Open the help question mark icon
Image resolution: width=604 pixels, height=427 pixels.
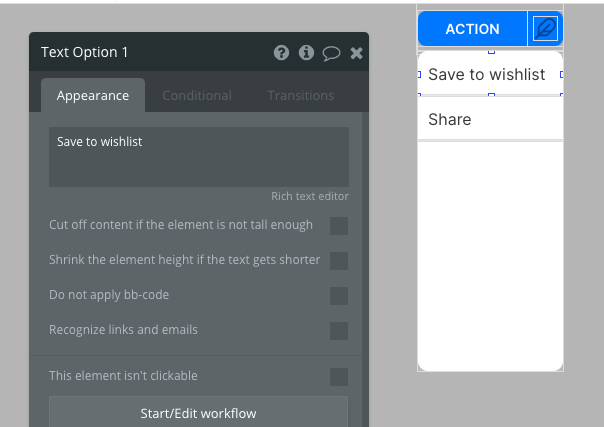(282, 53)
